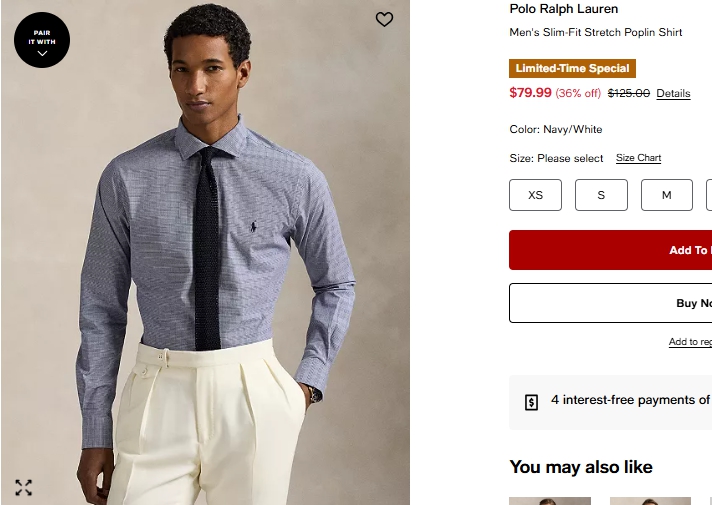The height and width of the screenshot is (505, 712).
Task: Click the Add to registry link
Action: [x=690, y=342]
